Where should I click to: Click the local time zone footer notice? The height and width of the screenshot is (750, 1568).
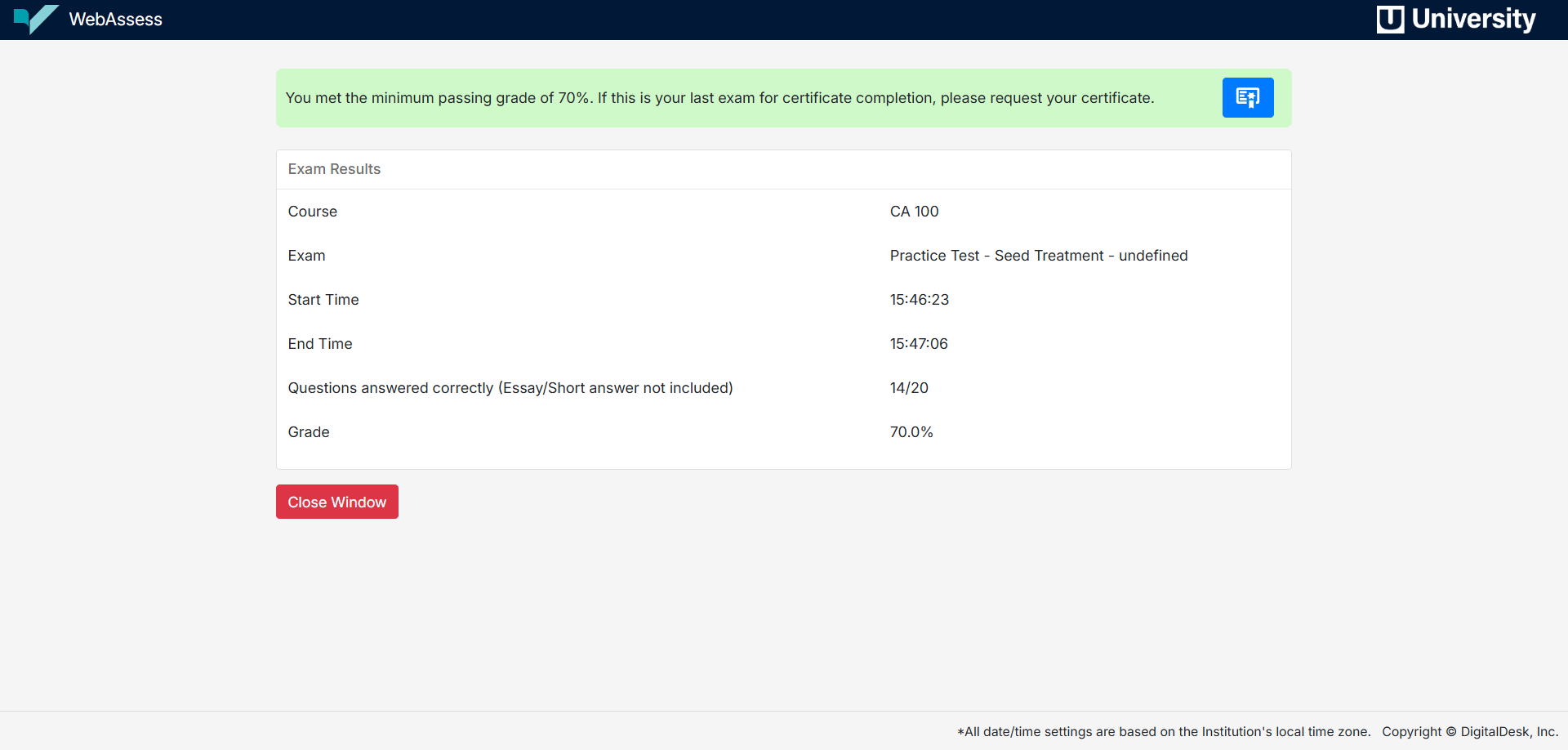(1163, 732)
